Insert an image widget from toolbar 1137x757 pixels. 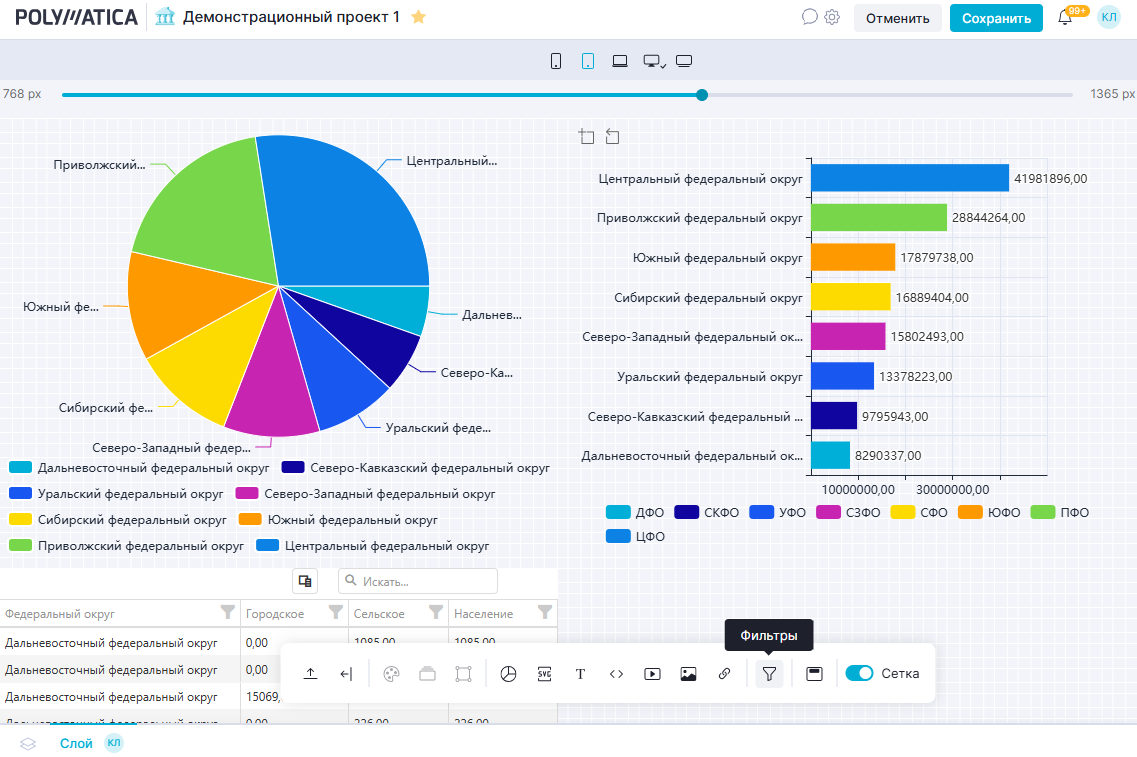tap(688, 674)
